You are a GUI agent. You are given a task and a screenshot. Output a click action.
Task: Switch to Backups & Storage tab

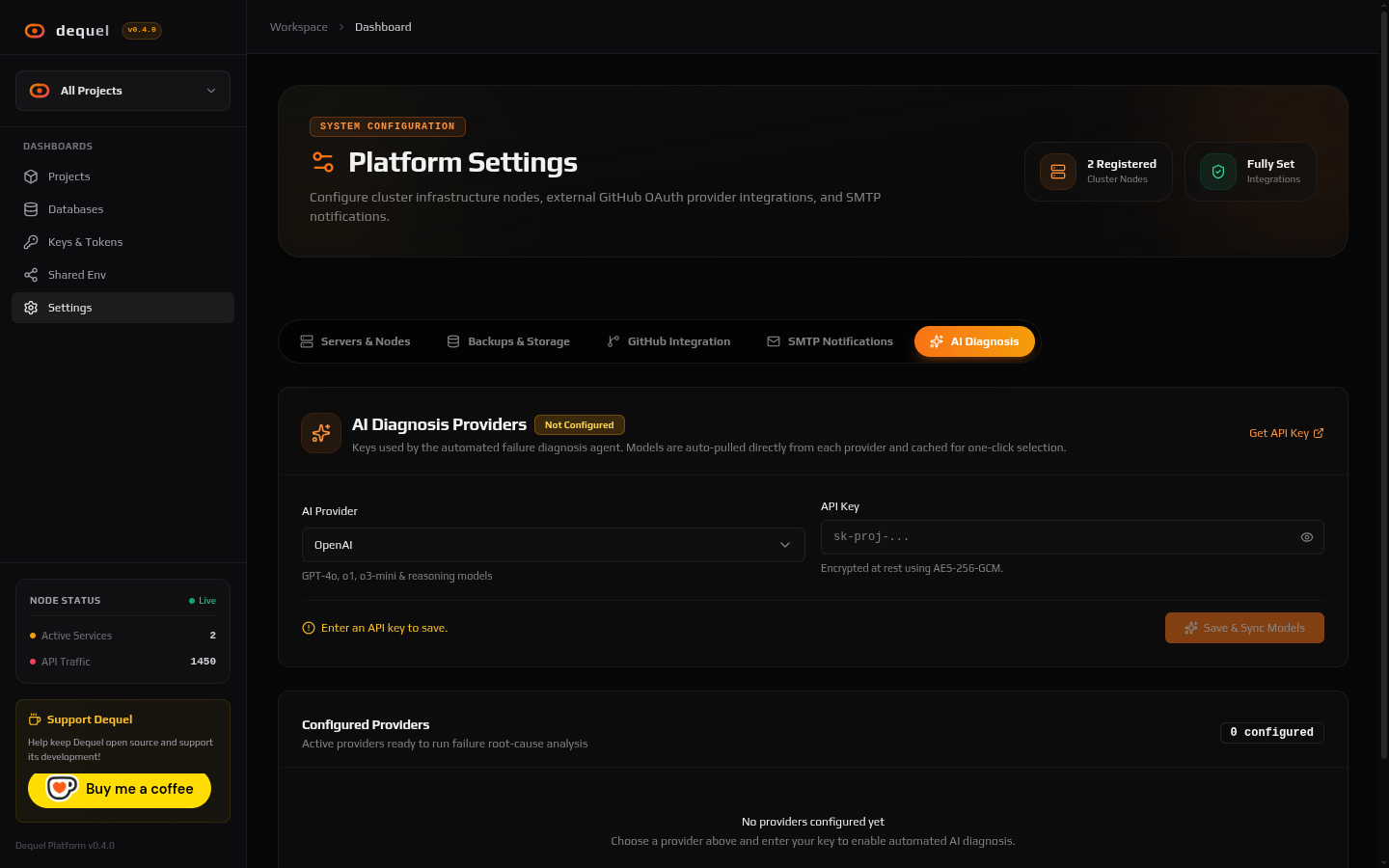click(508, 341)
